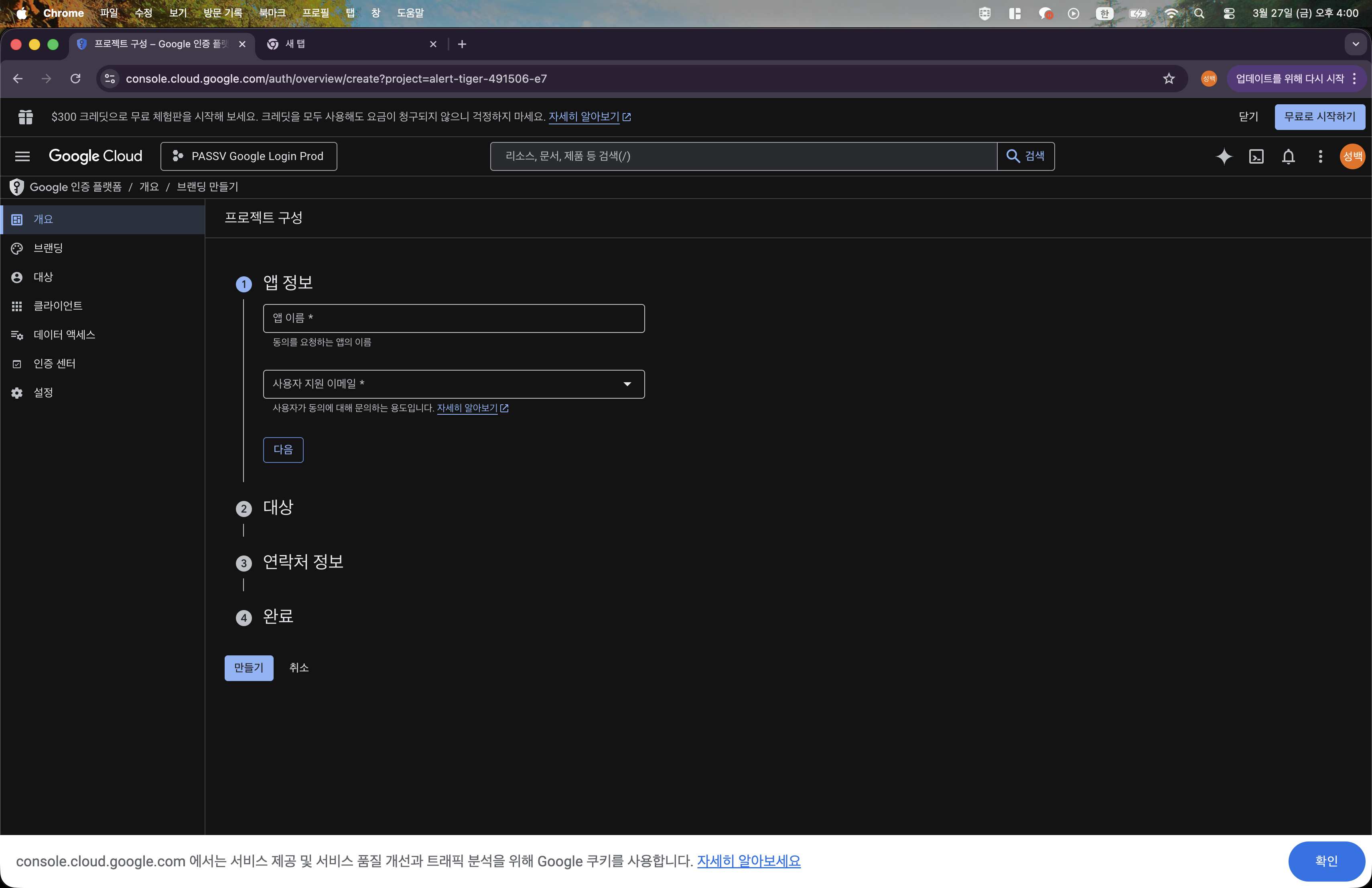Viewport: 1372px width, 888px height.
Task: Click the 만들기 button
Action: pyautogui.click(x=248, y=668)
